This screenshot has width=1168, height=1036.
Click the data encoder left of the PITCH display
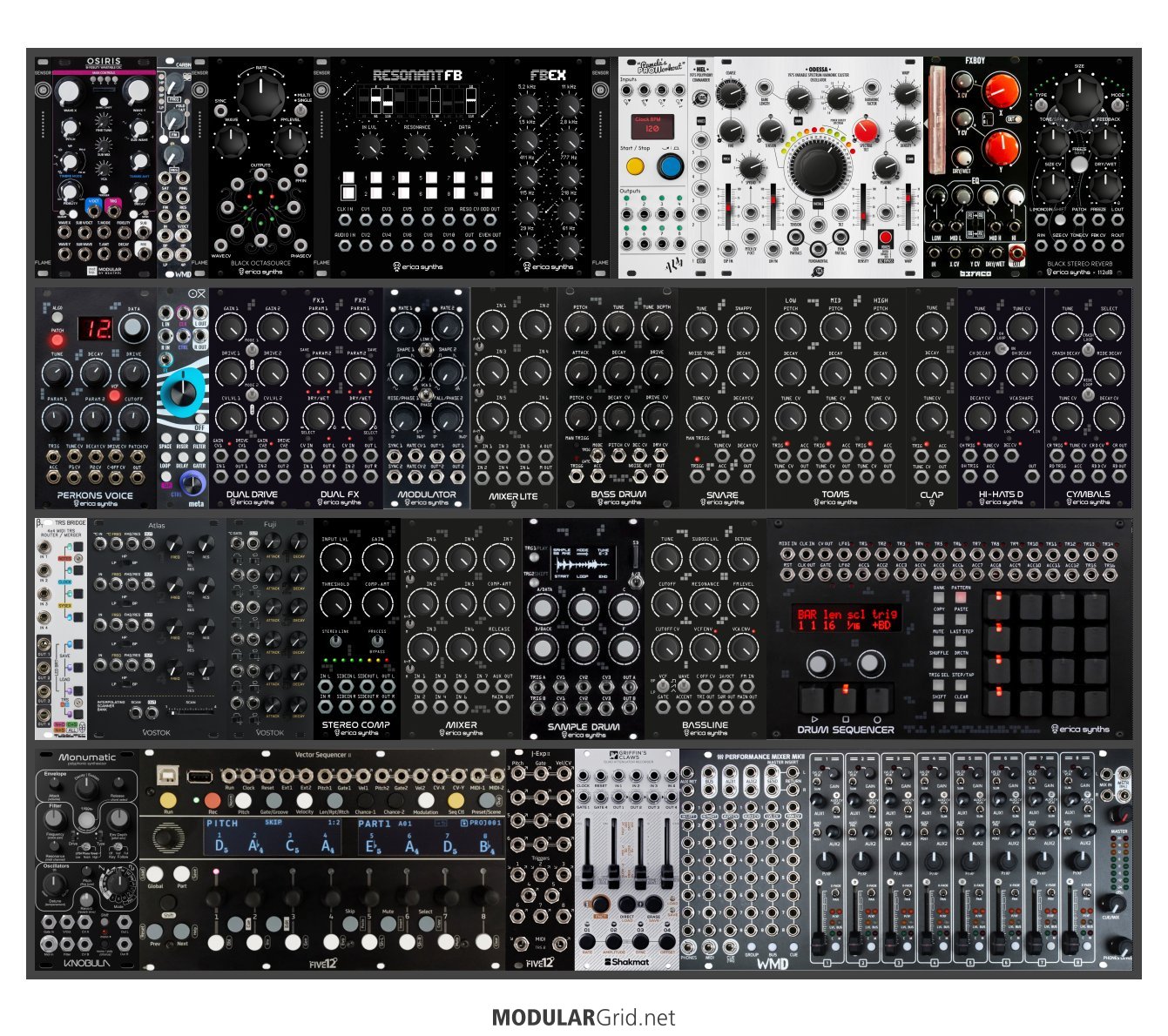[x=164, y=838]
